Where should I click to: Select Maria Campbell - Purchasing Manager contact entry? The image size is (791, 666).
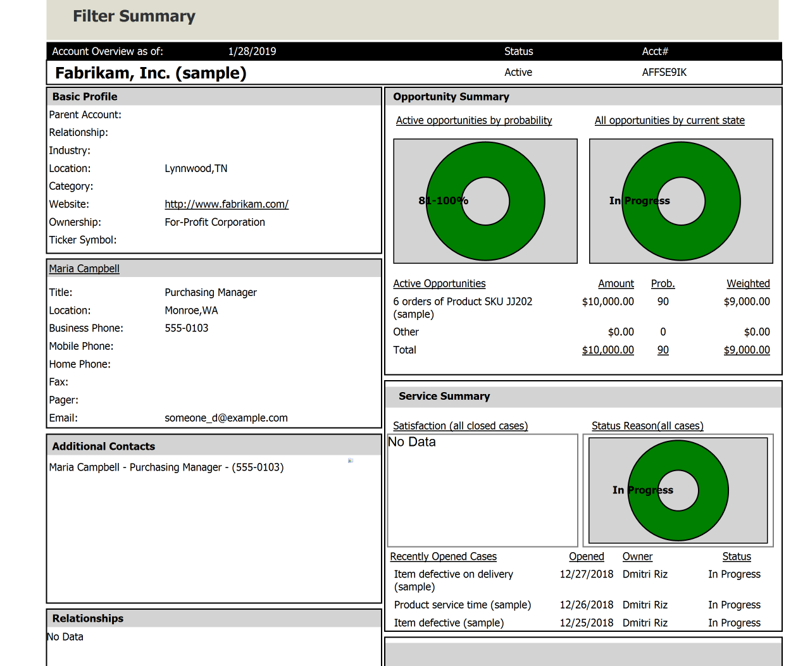pyautogui.click(x=166, y=468)
